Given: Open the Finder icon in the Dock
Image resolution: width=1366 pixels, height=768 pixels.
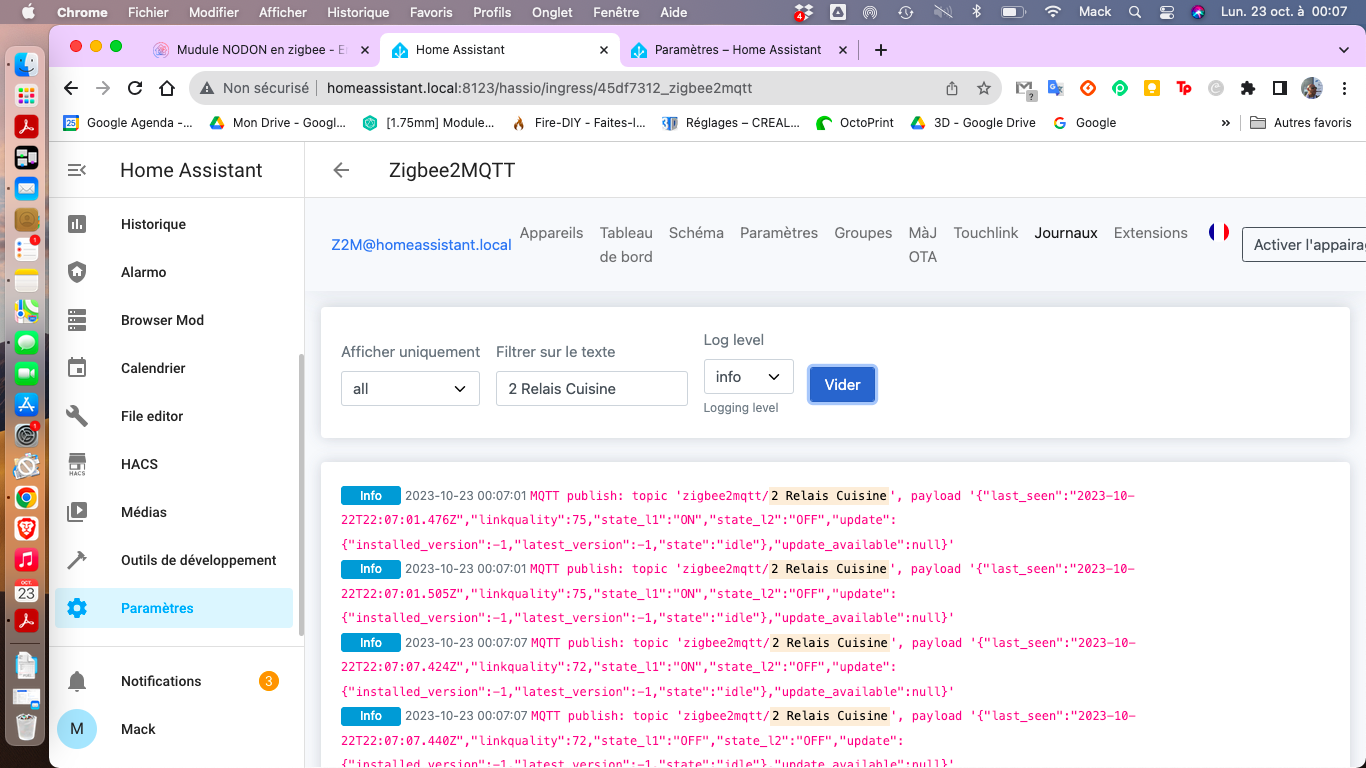Looking at the screenshot, I should tap(26, 66).
